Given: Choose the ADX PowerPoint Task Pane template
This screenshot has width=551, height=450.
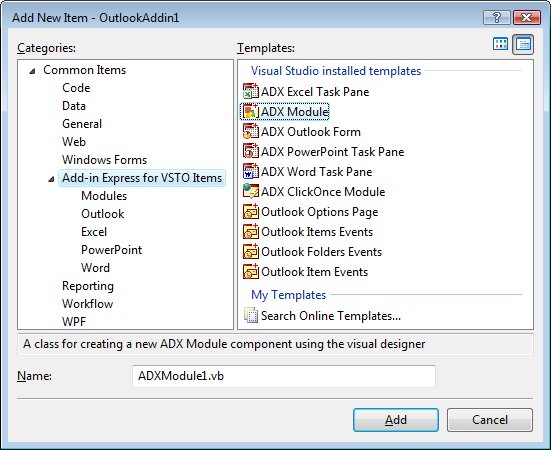Looking at the screenshot, I should point(332,152).
